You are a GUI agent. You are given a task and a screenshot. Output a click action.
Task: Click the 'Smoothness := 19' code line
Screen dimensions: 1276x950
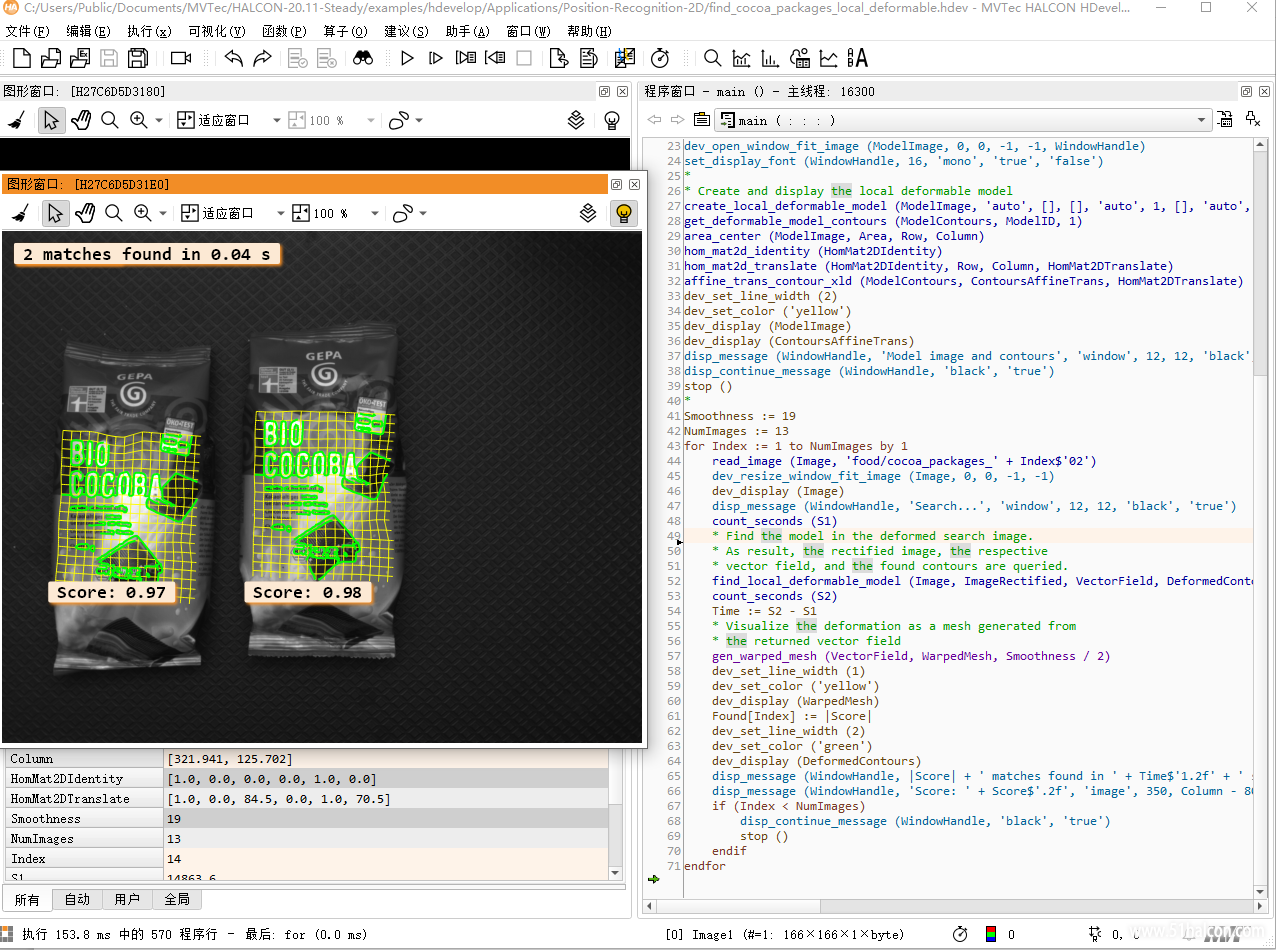coord(740,416)
